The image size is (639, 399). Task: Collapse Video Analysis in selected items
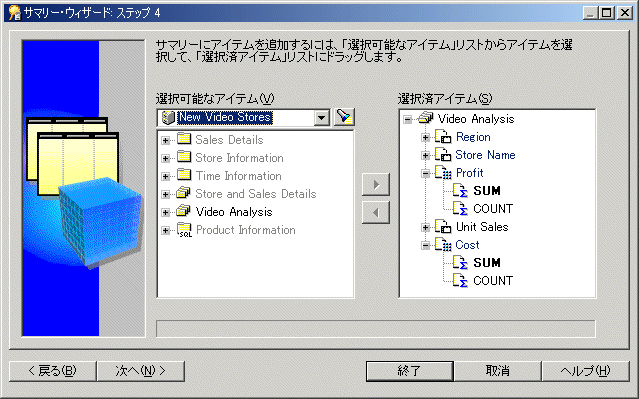coord(408,119)
